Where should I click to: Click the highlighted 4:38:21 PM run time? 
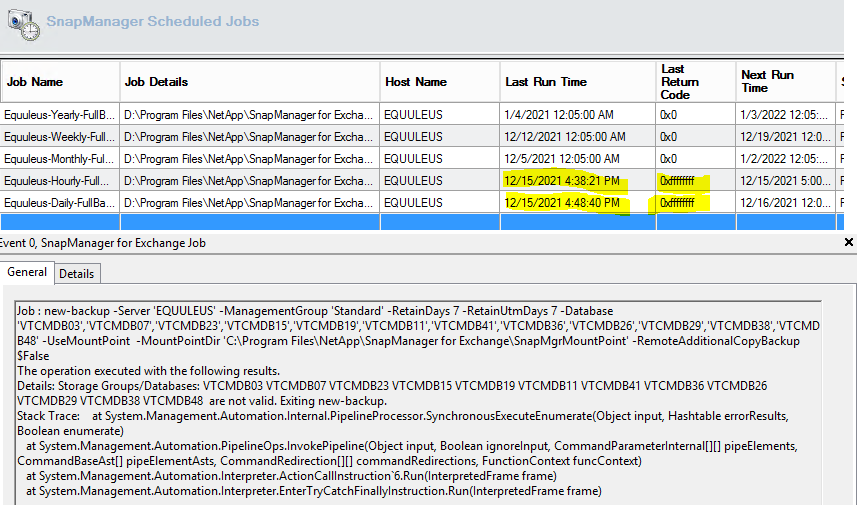click(x=562, y=181)
